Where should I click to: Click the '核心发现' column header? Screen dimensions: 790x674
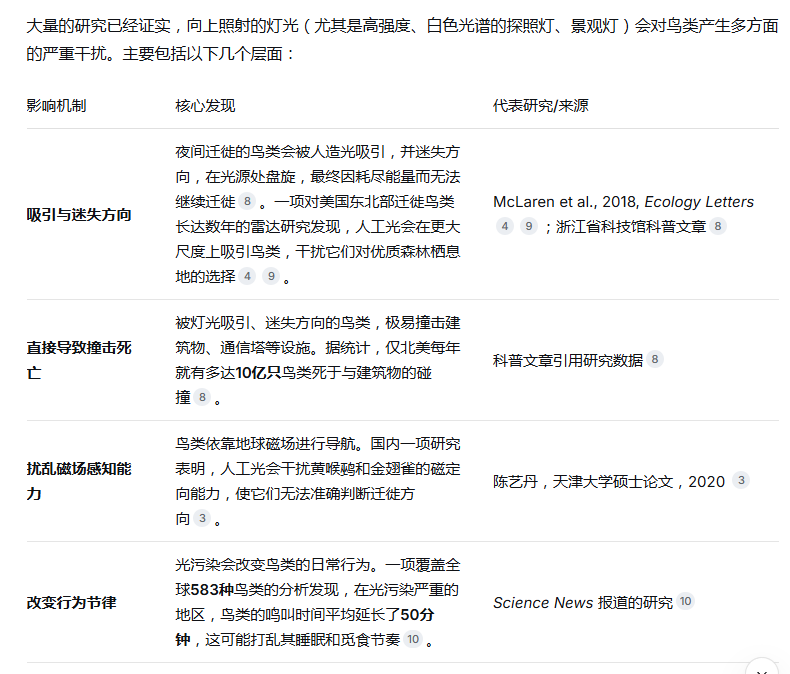(x=205, y=105)
